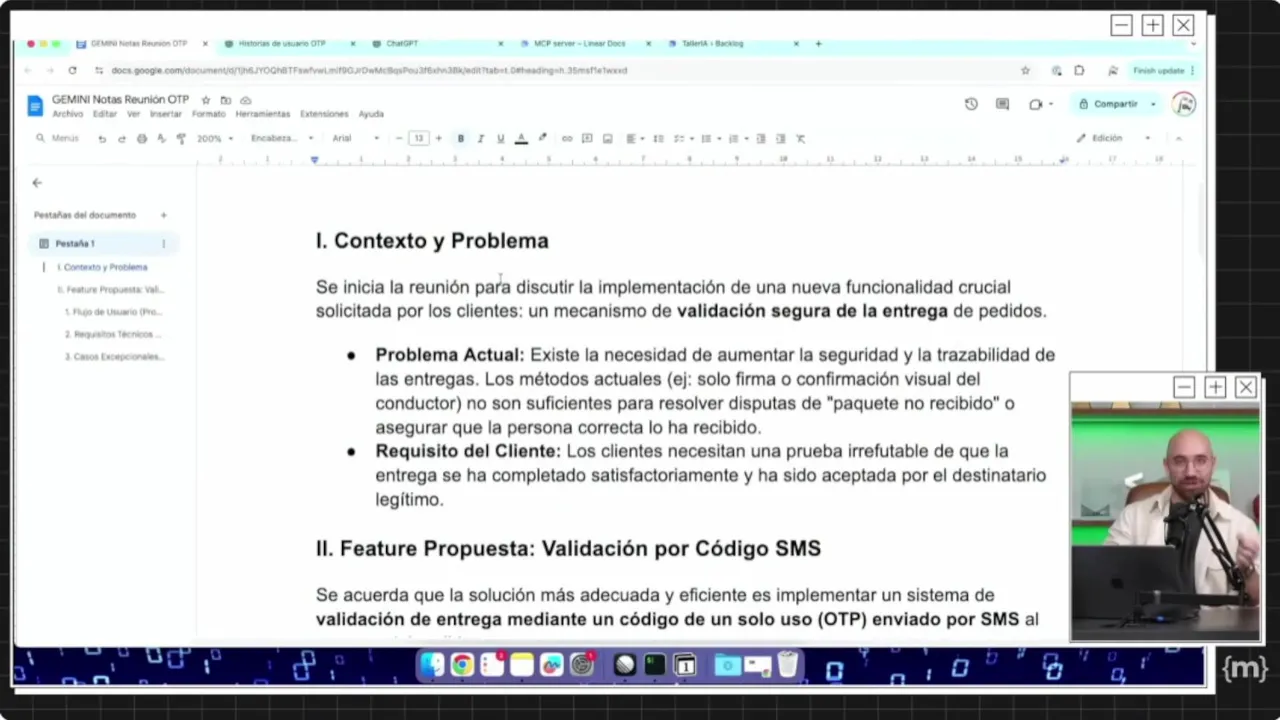Open Pestaña 1 options three-dot menu
This screenshot has height=720, width=1280.
pyautogui.click(x=163, y=244)
